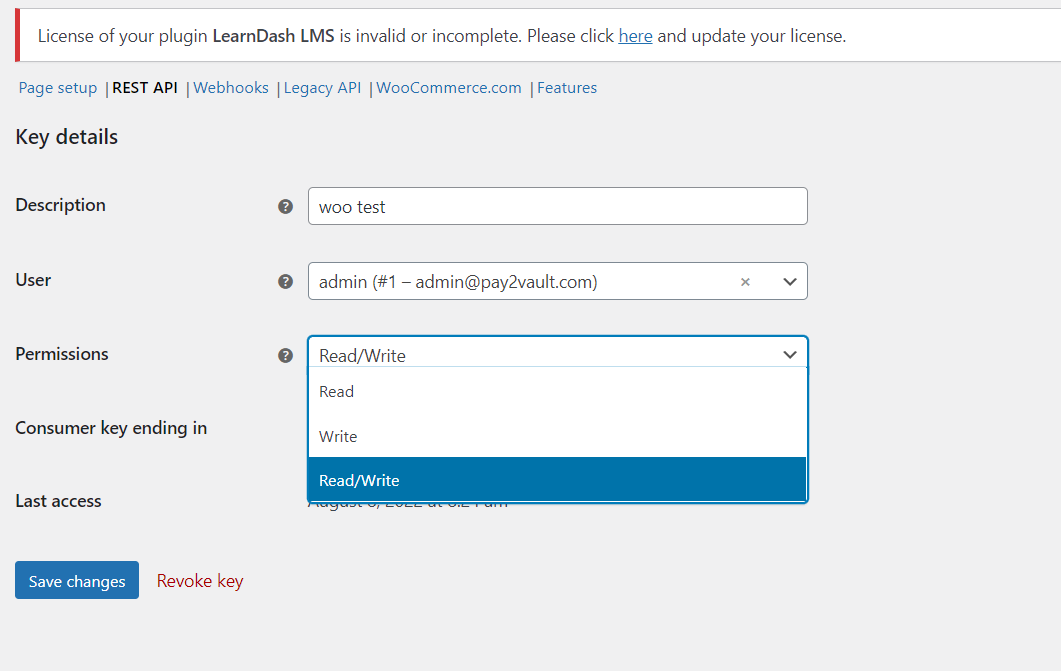Open the Features tab
This screenshot has height=671, width=1061.
point(567,88)
